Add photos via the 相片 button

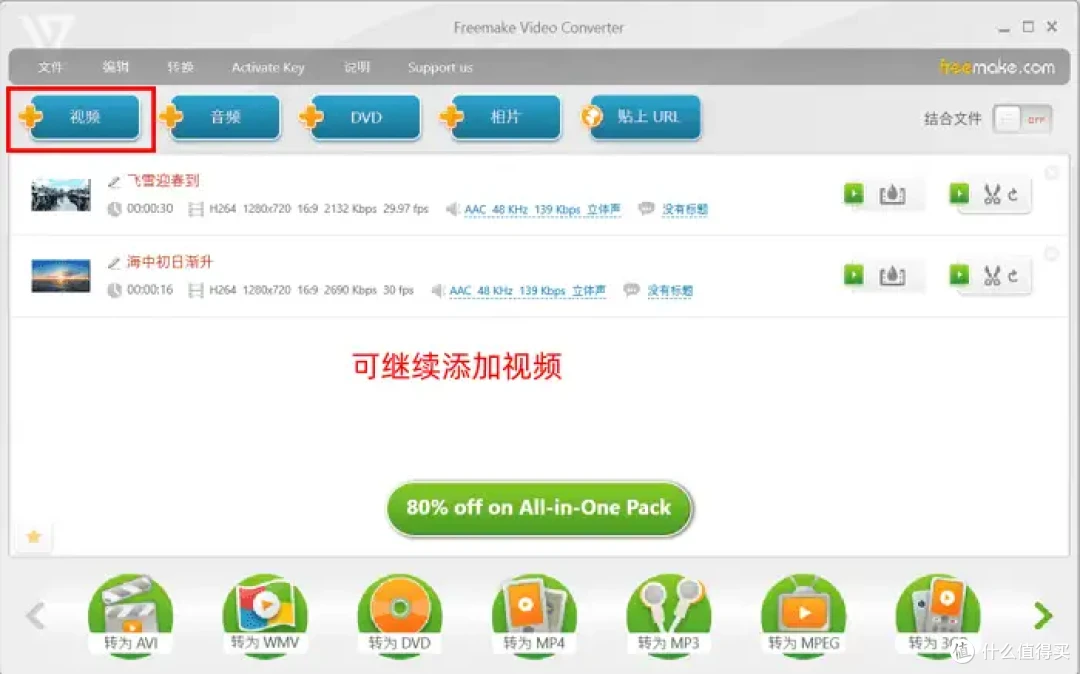pyautogui.click(x=501, y=117)
